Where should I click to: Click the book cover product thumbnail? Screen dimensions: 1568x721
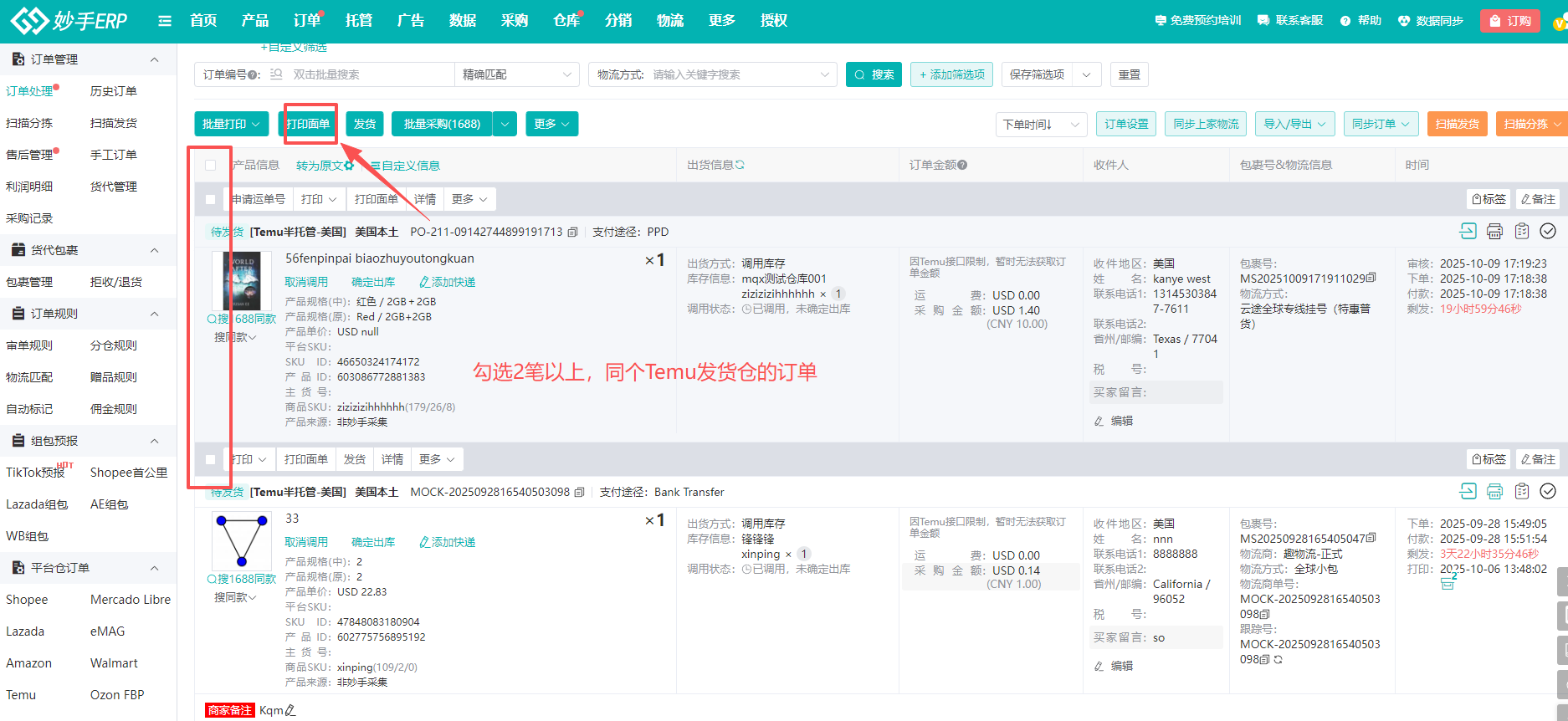click(x=242, y=281)
